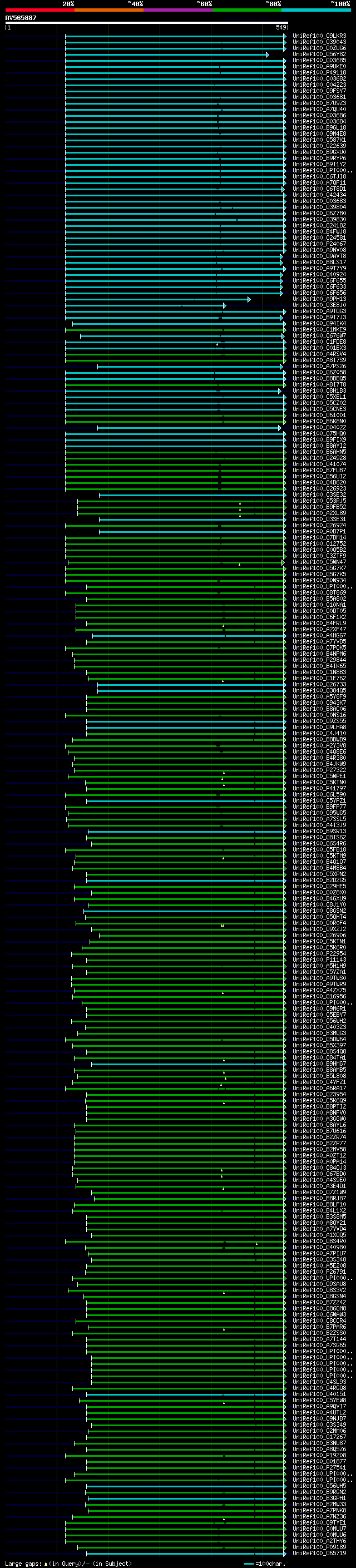
Task: Open hit UniRef100_A7PNK8
Action: click(319, 1511)
